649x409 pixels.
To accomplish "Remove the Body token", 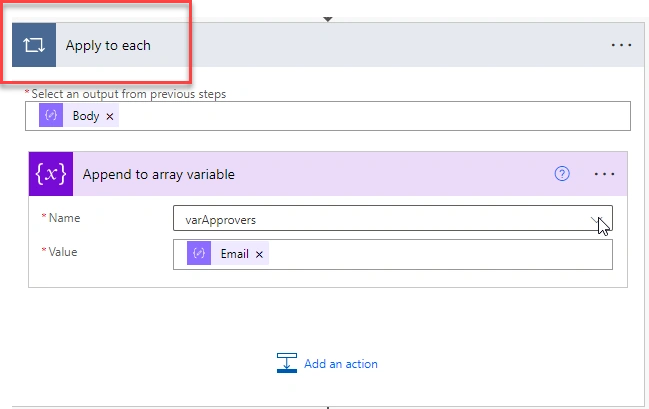I will (110, 117).
